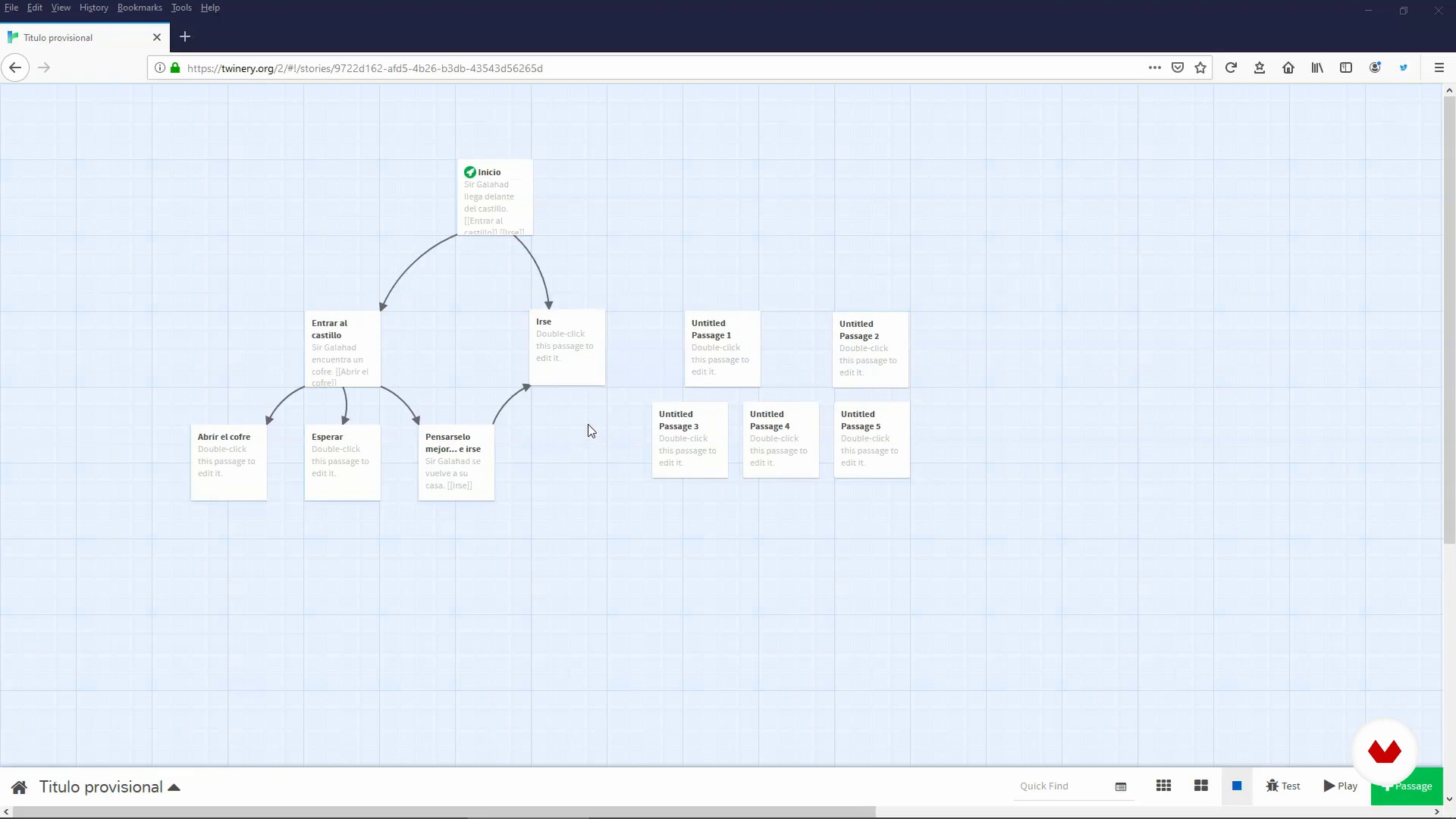The image size is (1456, 819).
Task: Select Untitled Passage 1
Action: coord(722,349)
